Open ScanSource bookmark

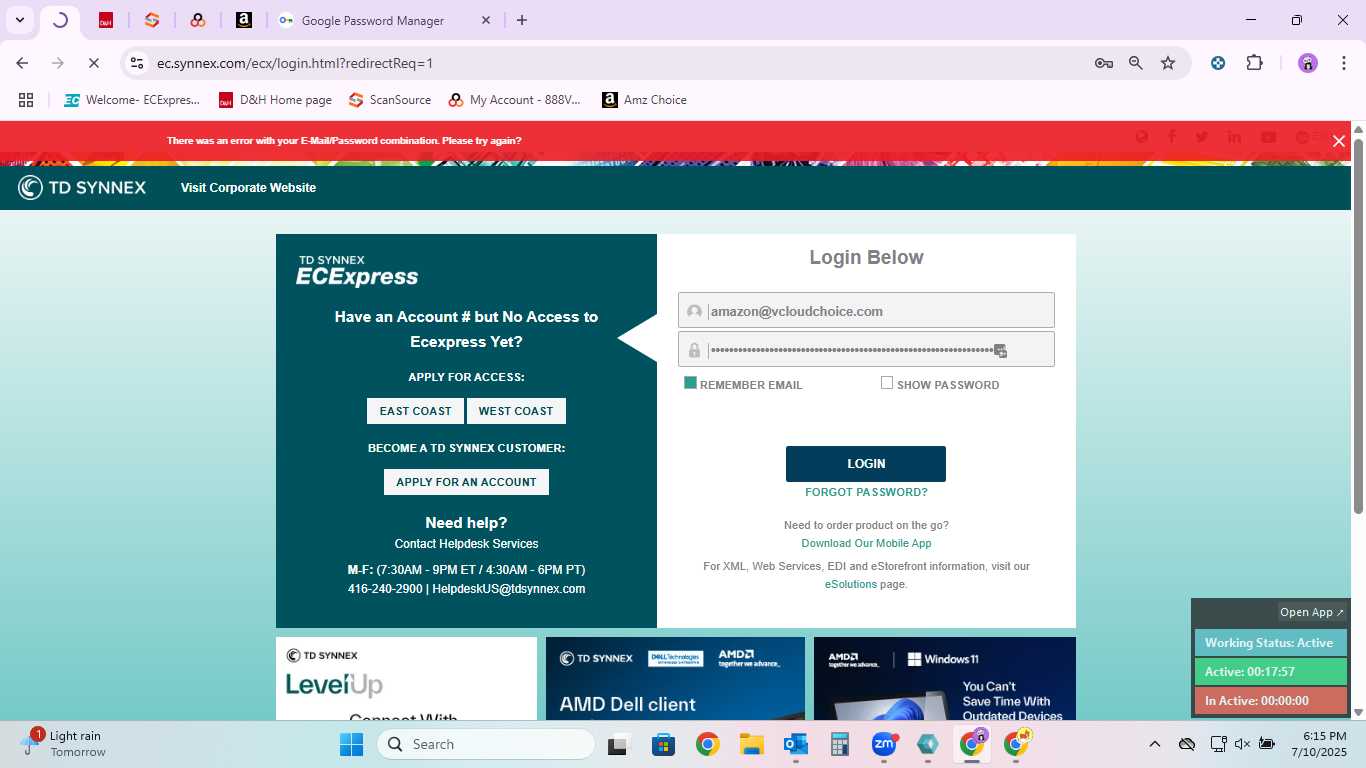tap(390, 100)
